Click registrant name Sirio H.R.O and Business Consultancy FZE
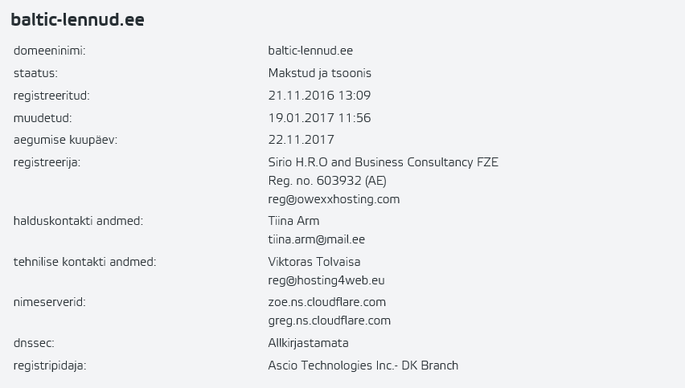Viewport: 685px width, 388px height. click(383, 162)
